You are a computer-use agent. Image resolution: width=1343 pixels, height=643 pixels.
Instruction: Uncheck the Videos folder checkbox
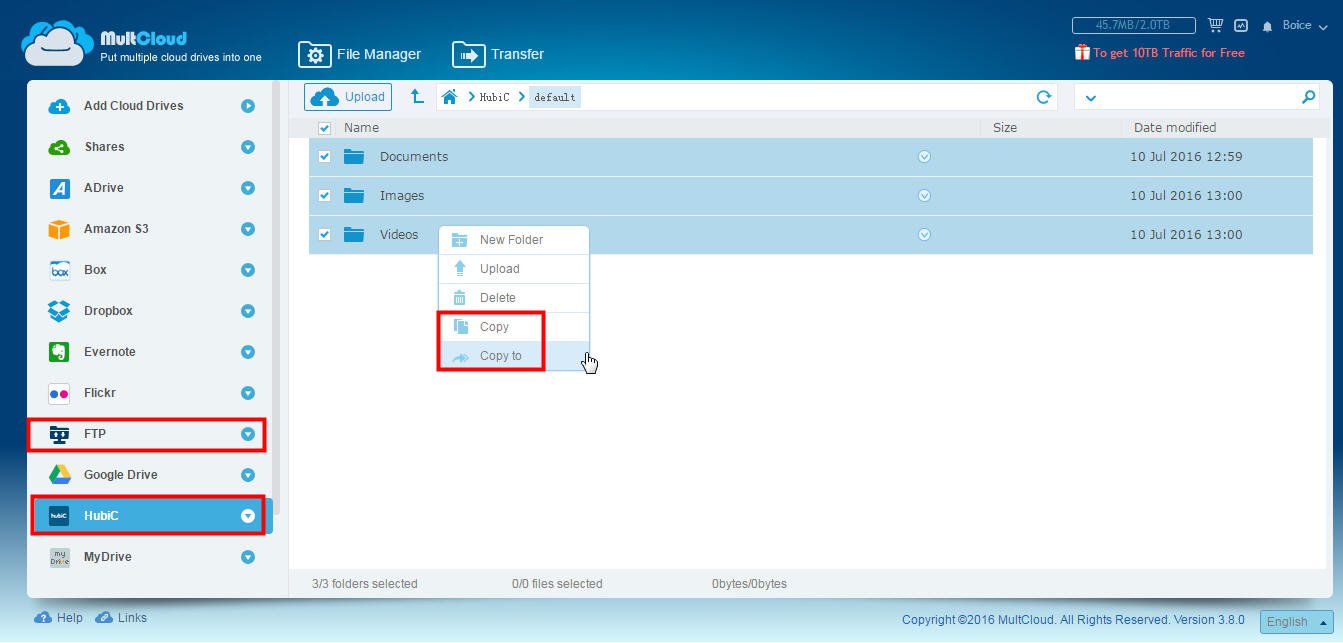pos(324,235)
